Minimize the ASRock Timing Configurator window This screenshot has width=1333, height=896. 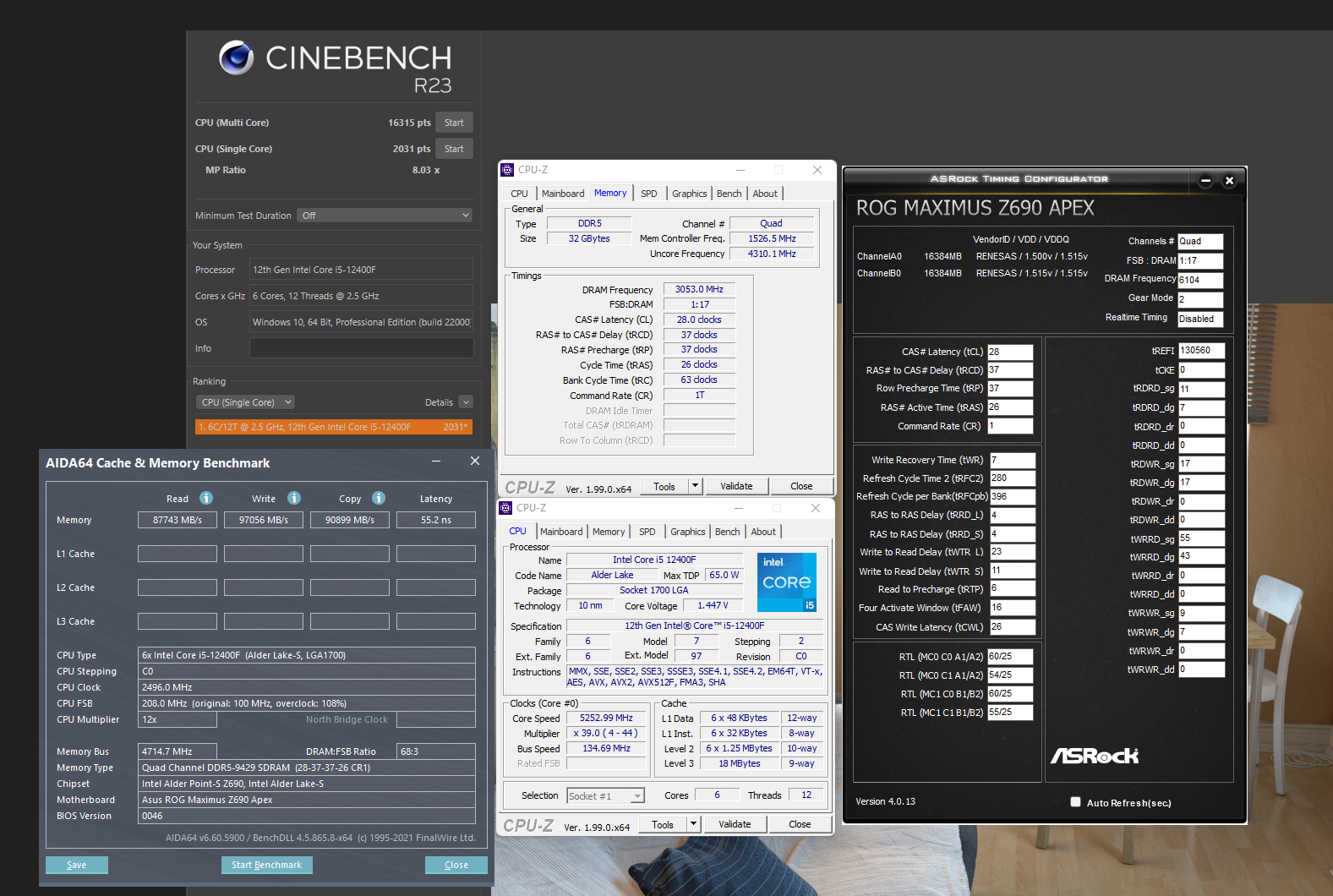tap(1206, 181)
